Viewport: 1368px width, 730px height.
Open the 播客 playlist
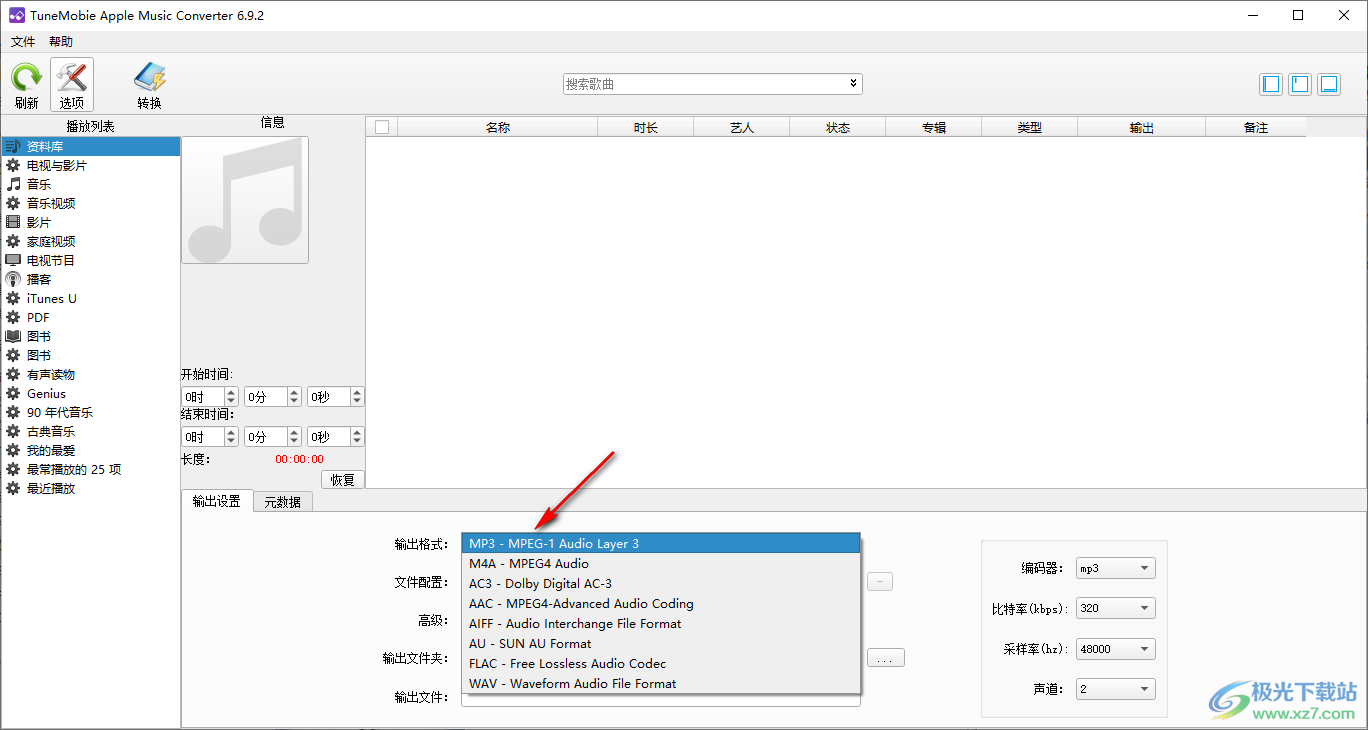click(x=91, y=279)
